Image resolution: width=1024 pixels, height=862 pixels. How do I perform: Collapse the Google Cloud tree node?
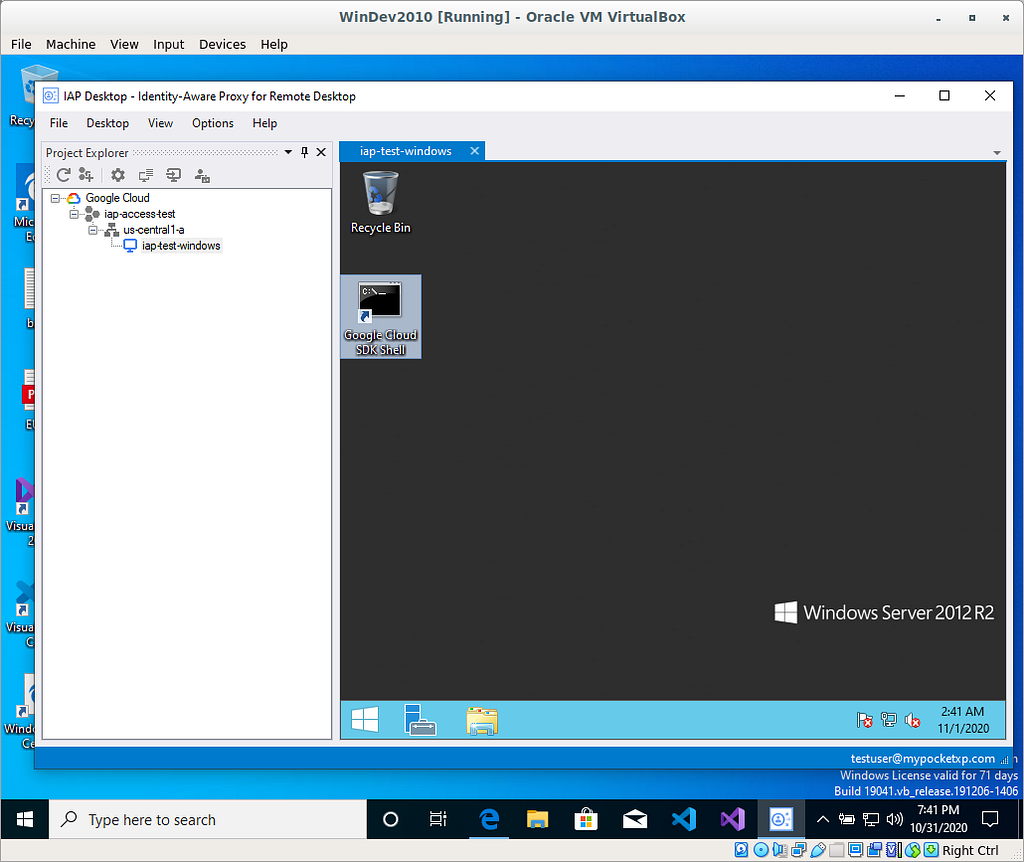click(56, 198)
